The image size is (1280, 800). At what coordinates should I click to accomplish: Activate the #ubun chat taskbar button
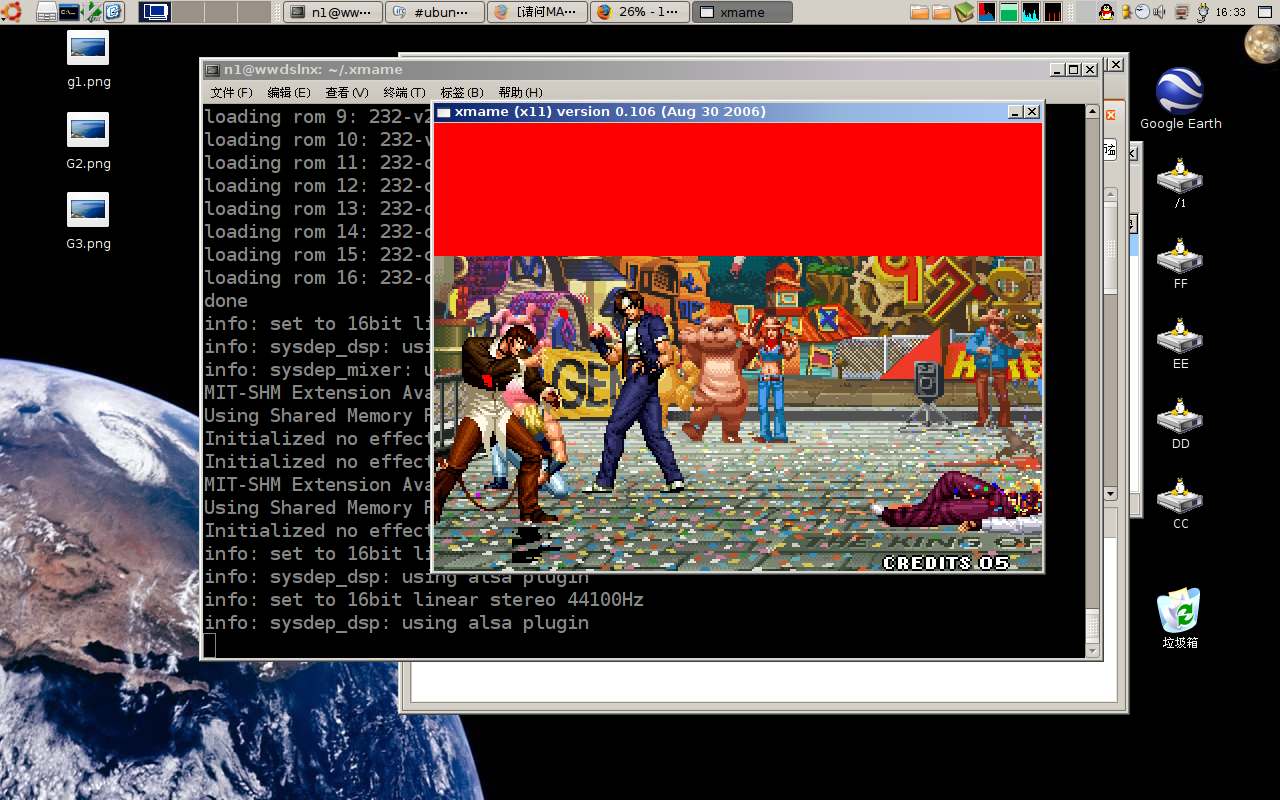click(436, 12)
